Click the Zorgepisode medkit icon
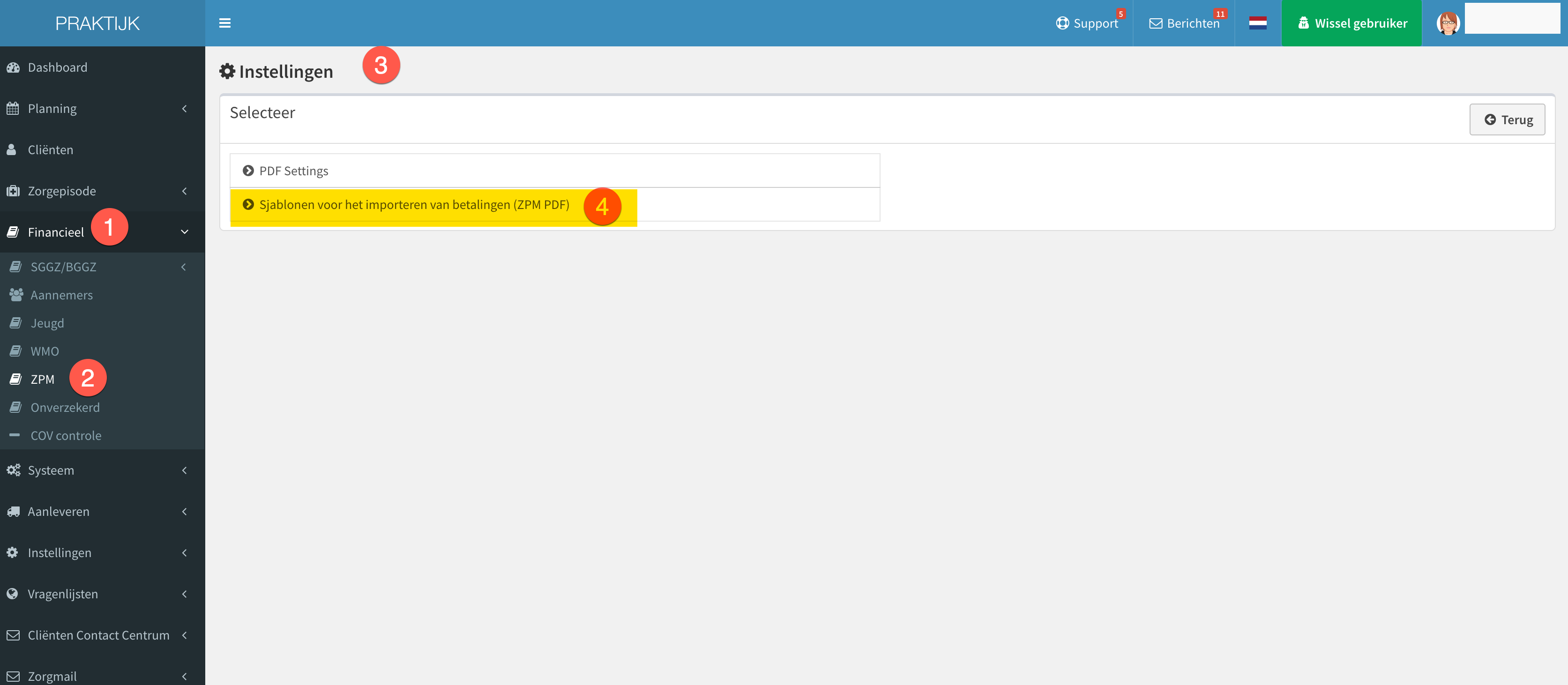1568x685 pixels. coord(13,191)
